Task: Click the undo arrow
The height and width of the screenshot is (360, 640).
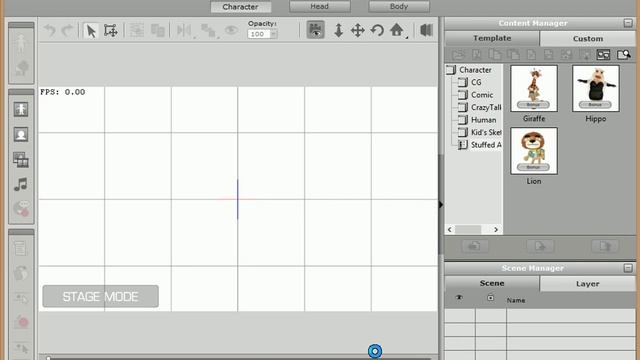Action: 50,31
